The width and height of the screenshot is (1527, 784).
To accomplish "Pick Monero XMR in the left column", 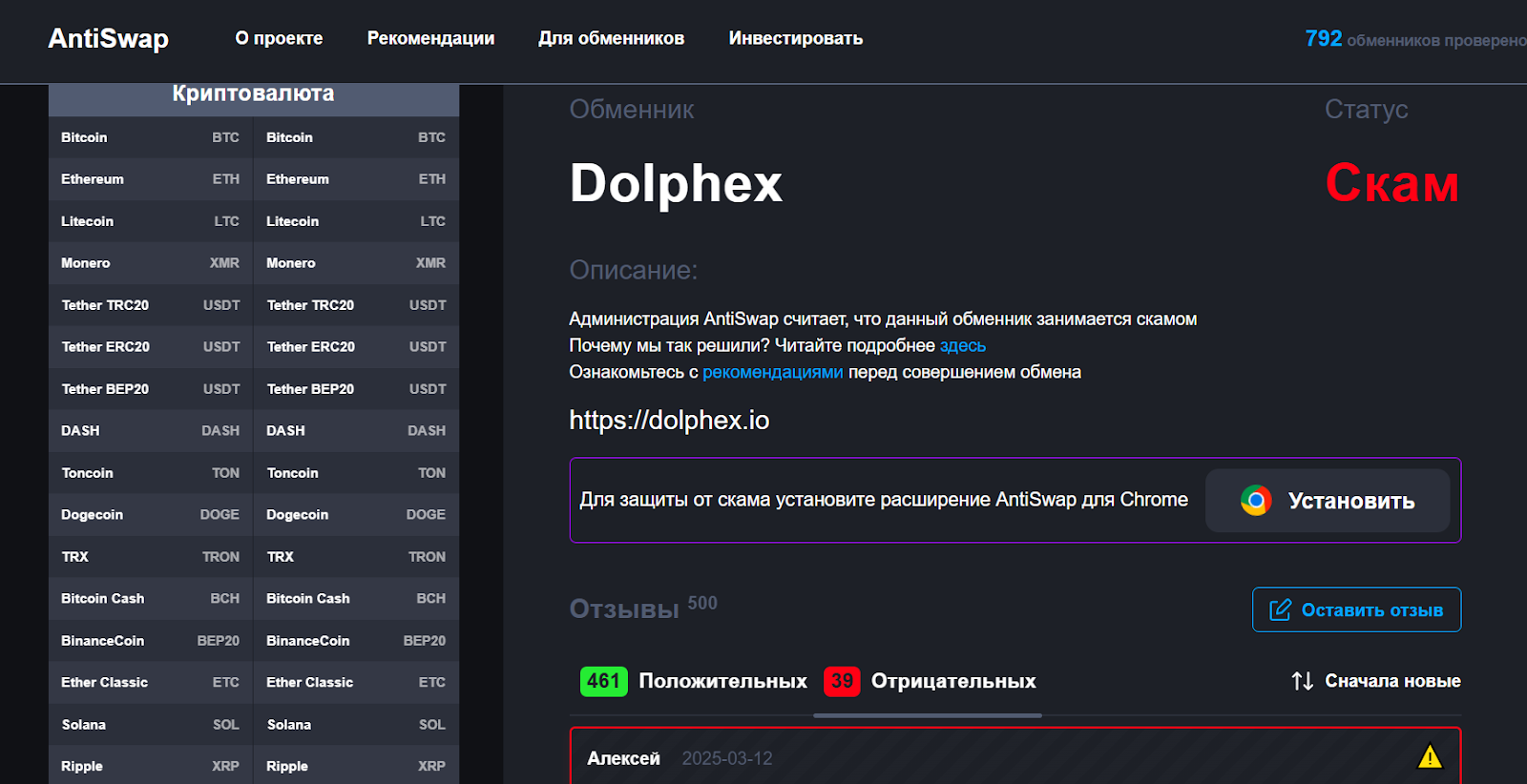I will point(150,263).
